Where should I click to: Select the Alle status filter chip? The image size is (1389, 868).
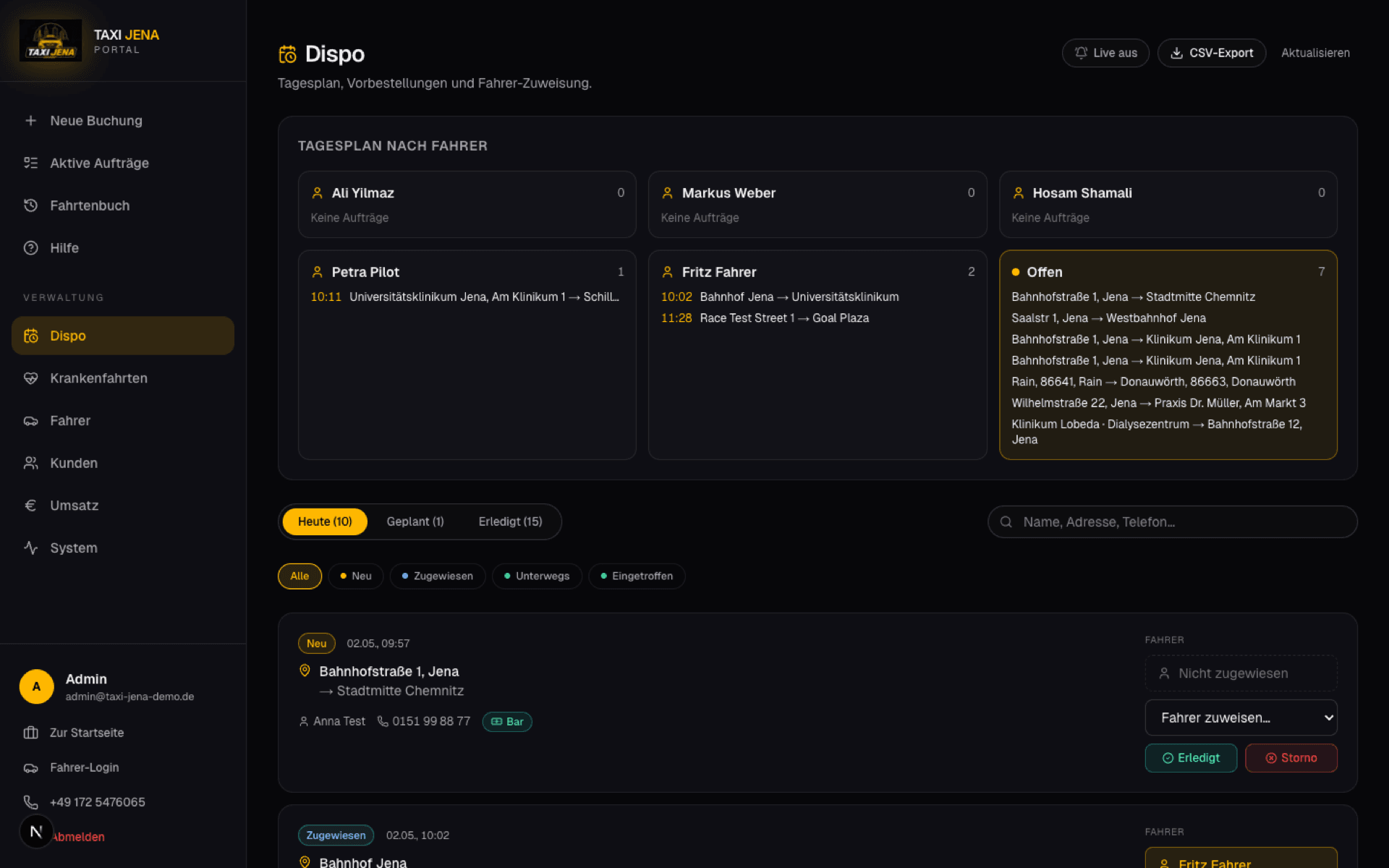tap(300, 576)
